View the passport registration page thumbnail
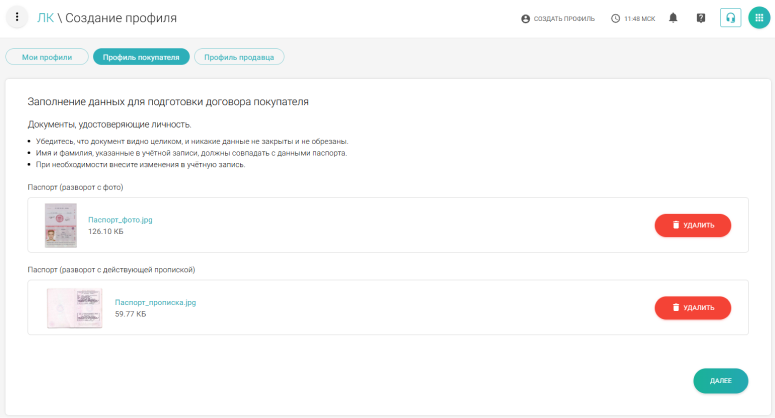The image size is (775, 418). coord(75,307)
